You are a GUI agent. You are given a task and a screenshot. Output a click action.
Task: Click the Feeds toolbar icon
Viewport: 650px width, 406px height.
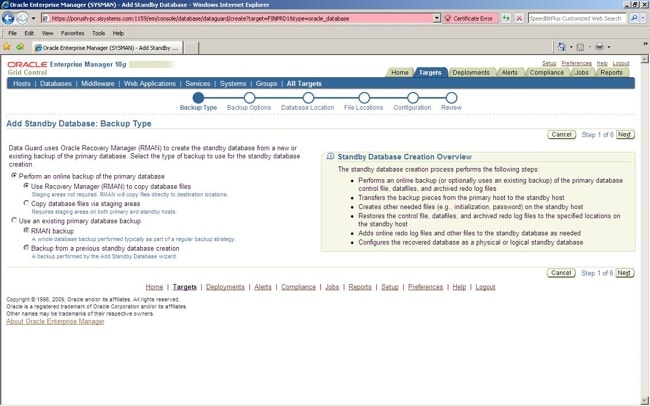tap(580, 47)
